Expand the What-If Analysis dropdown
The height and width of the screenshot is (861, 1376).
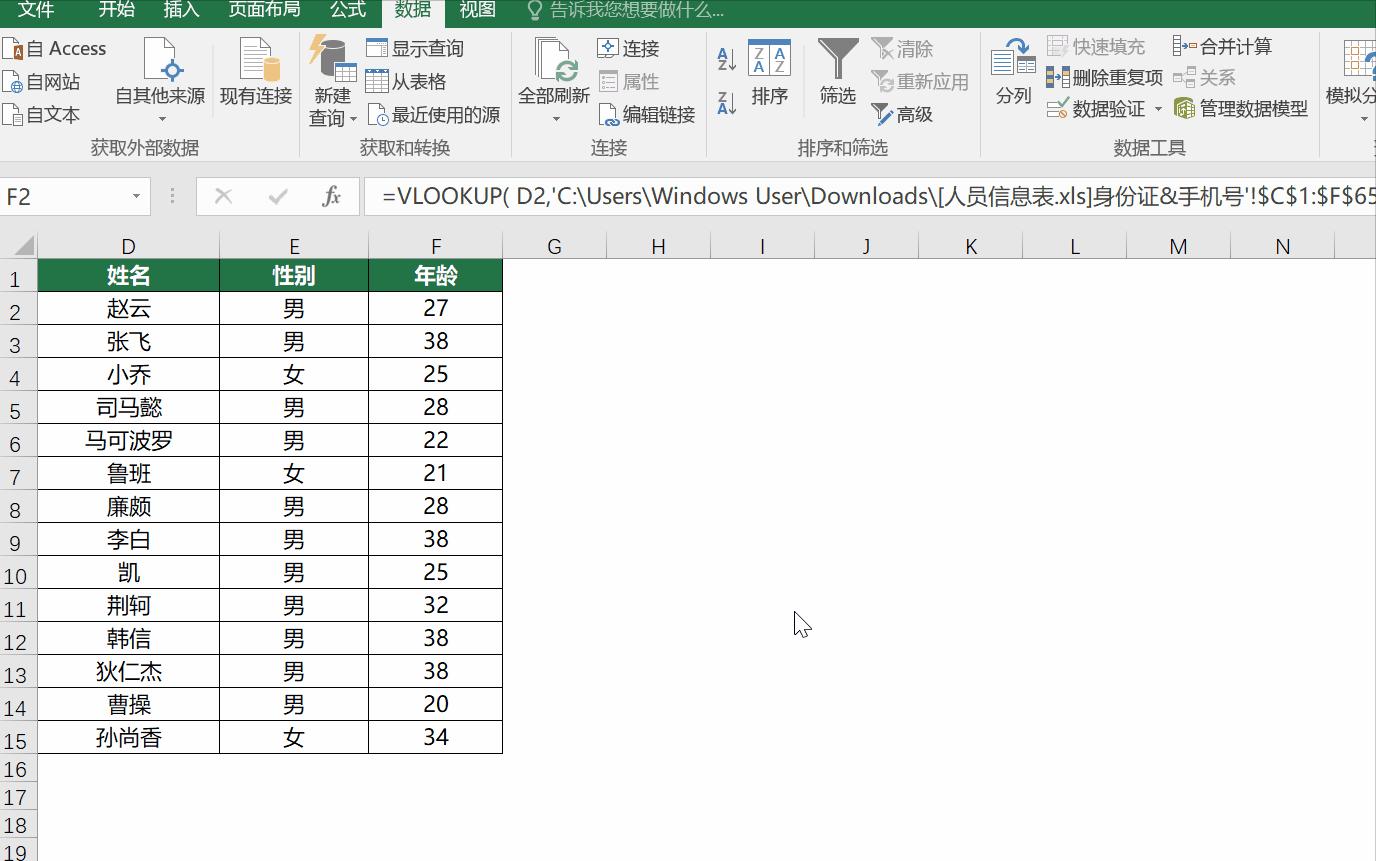point(1364,119)
